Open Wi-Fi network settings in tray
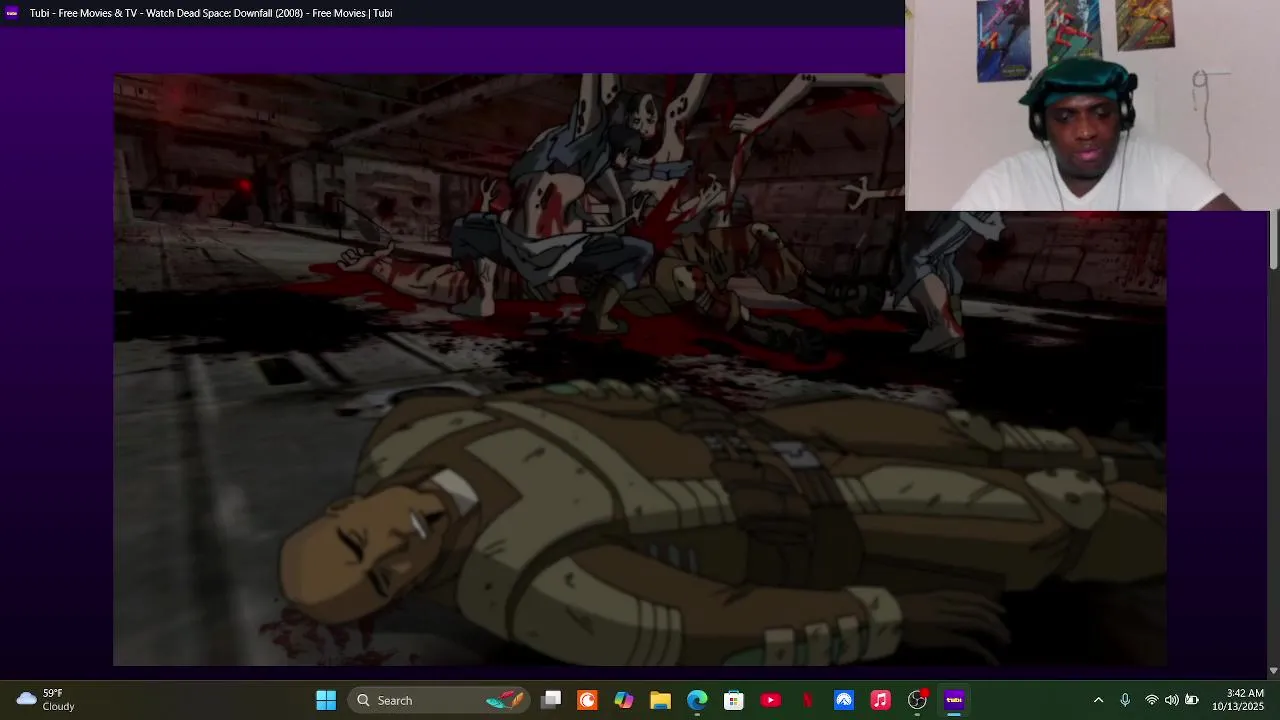Image resolution: width=1280 pixels, height=720 pixels. [x=1152, y=700]
